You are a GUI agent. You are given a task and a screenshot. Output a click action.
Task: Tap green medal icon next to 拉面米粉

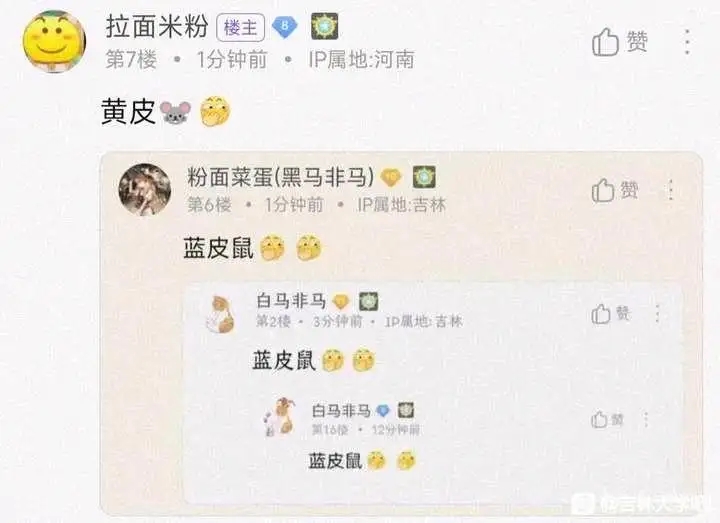pyautogui.click(x=325, y=26)
